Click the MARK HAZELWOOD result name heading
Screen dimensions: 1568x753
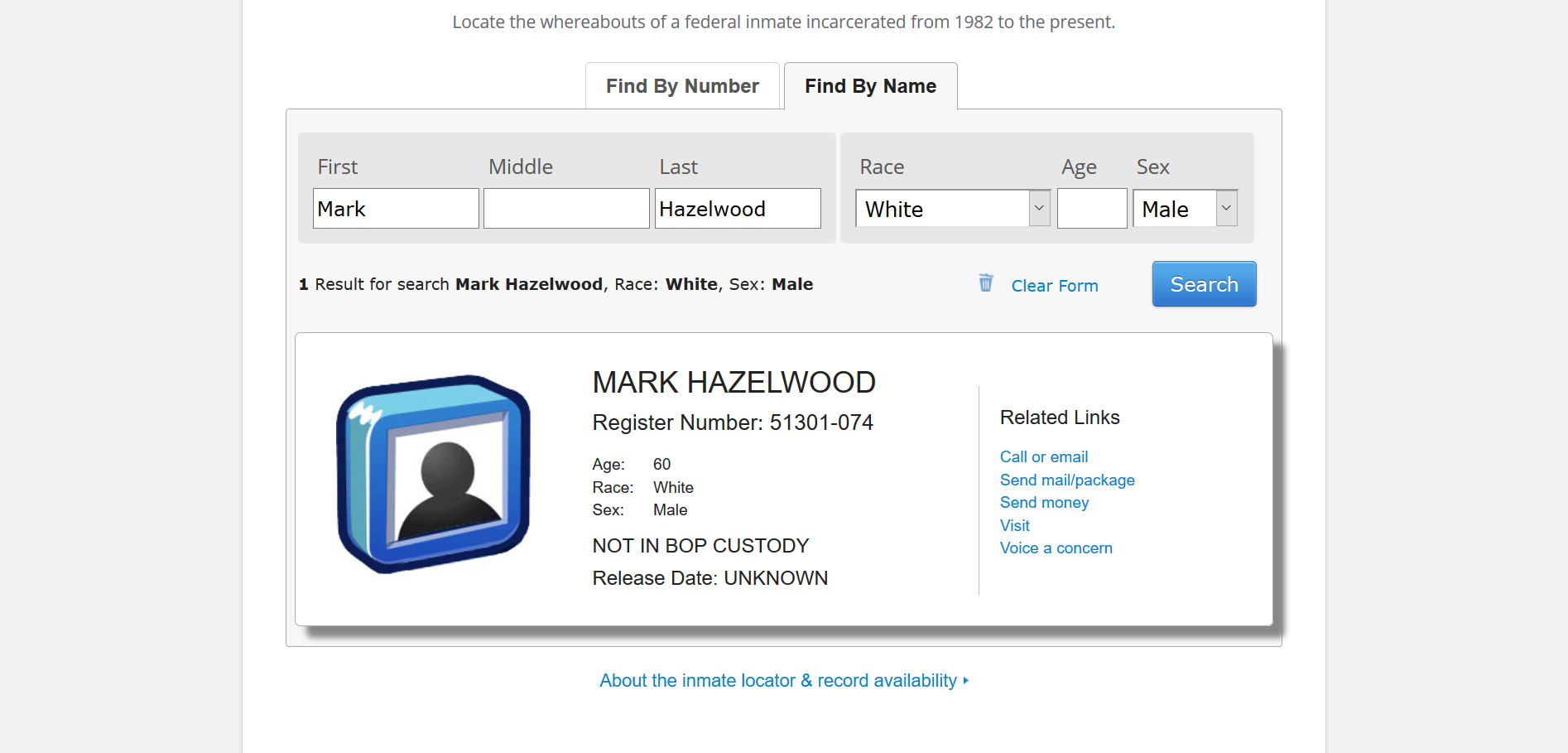pos(733,383)
